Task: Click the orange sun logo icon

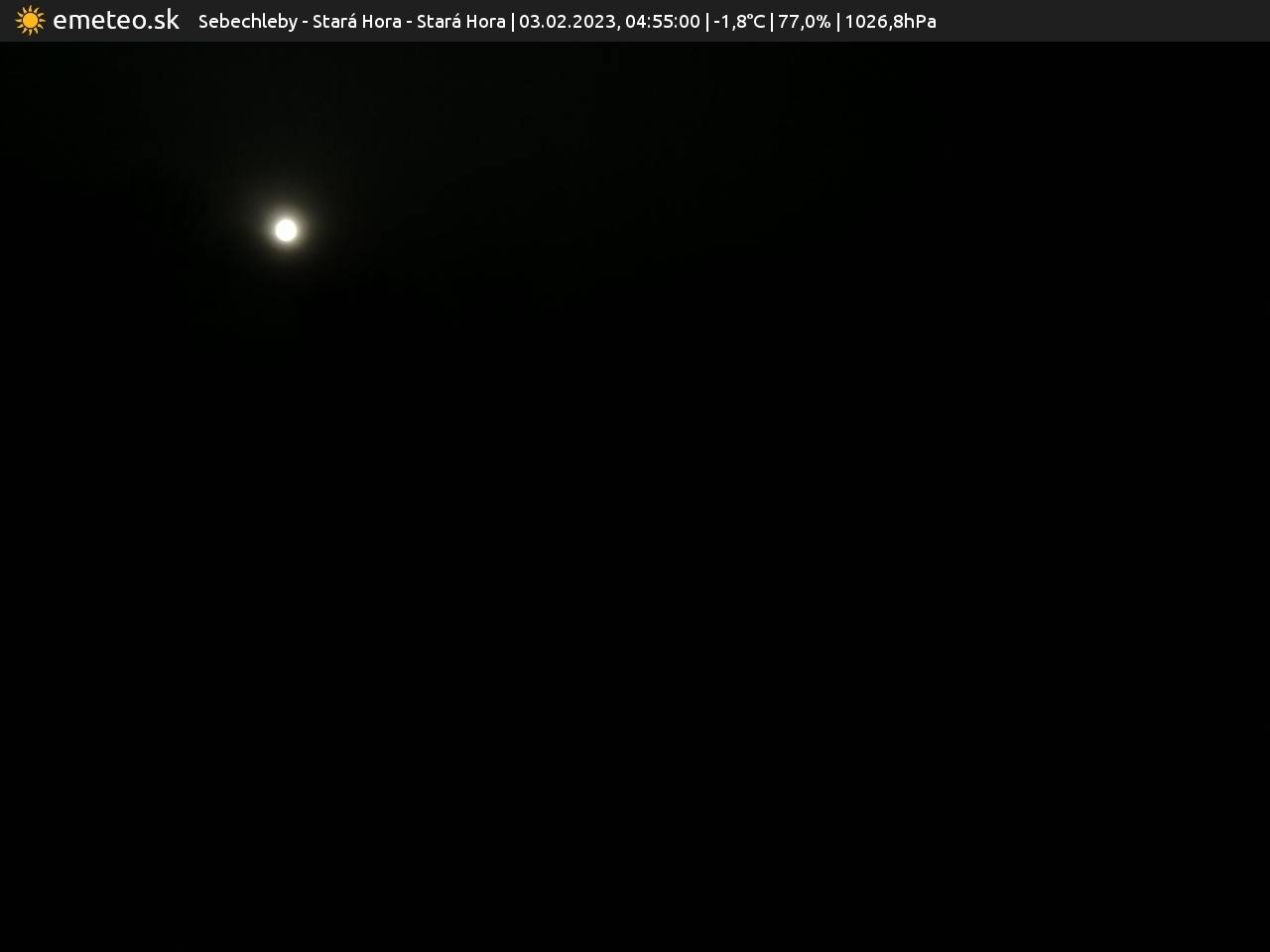Action: click(30, 21)
